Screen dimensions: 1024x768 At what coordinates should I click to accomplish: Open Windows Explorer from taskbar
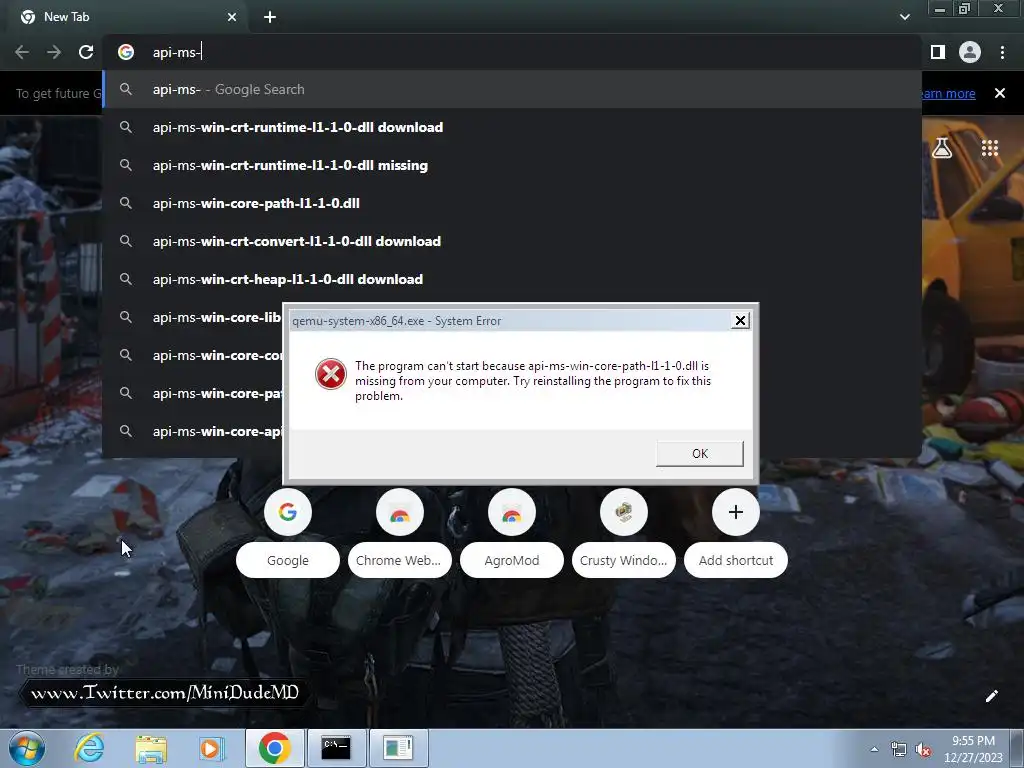(x=151, y=748)
